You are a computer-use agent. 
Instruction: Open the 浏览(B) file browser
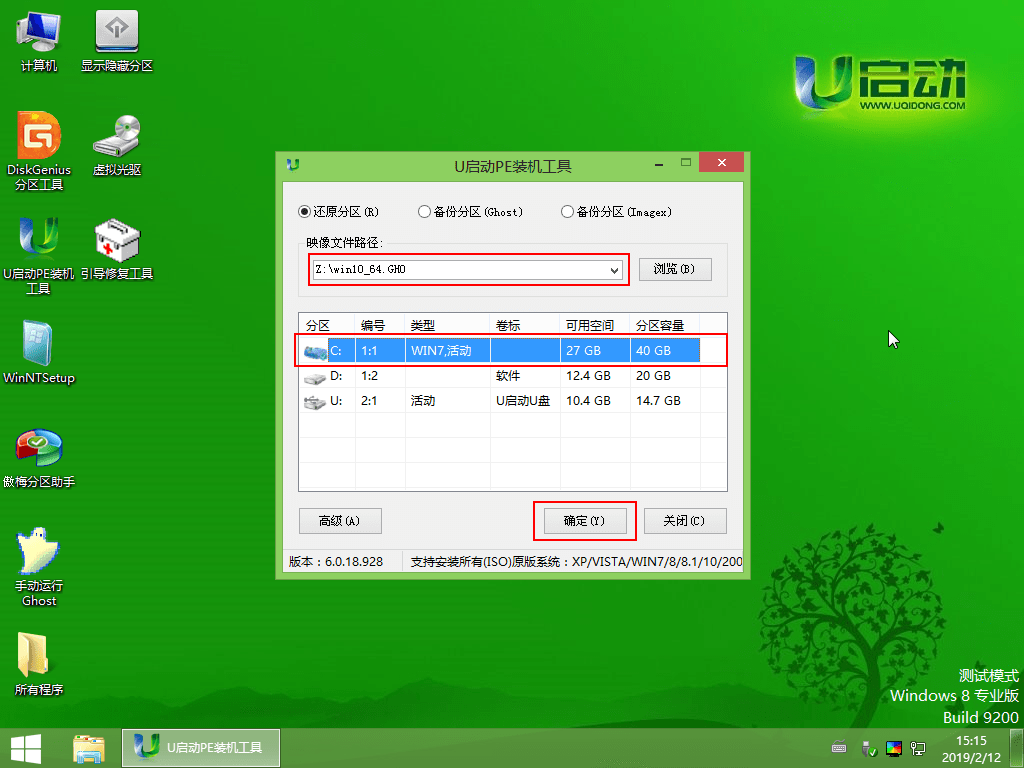point(676,269)
